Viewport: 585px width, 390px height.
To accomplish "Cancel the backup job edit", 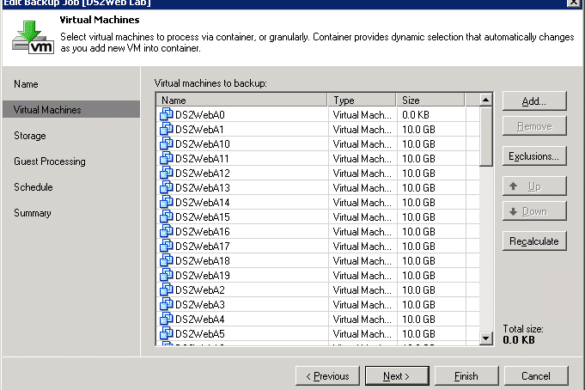I will [x=536, y=376].
